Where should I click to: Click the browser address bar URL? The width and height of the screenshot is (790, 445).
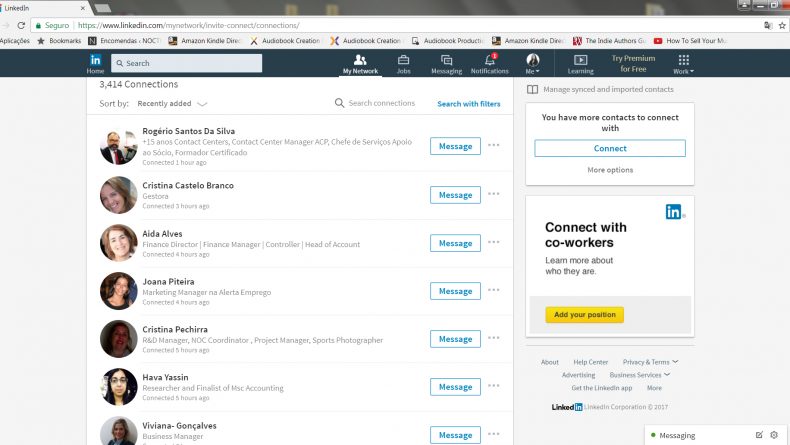pos(188,25)
